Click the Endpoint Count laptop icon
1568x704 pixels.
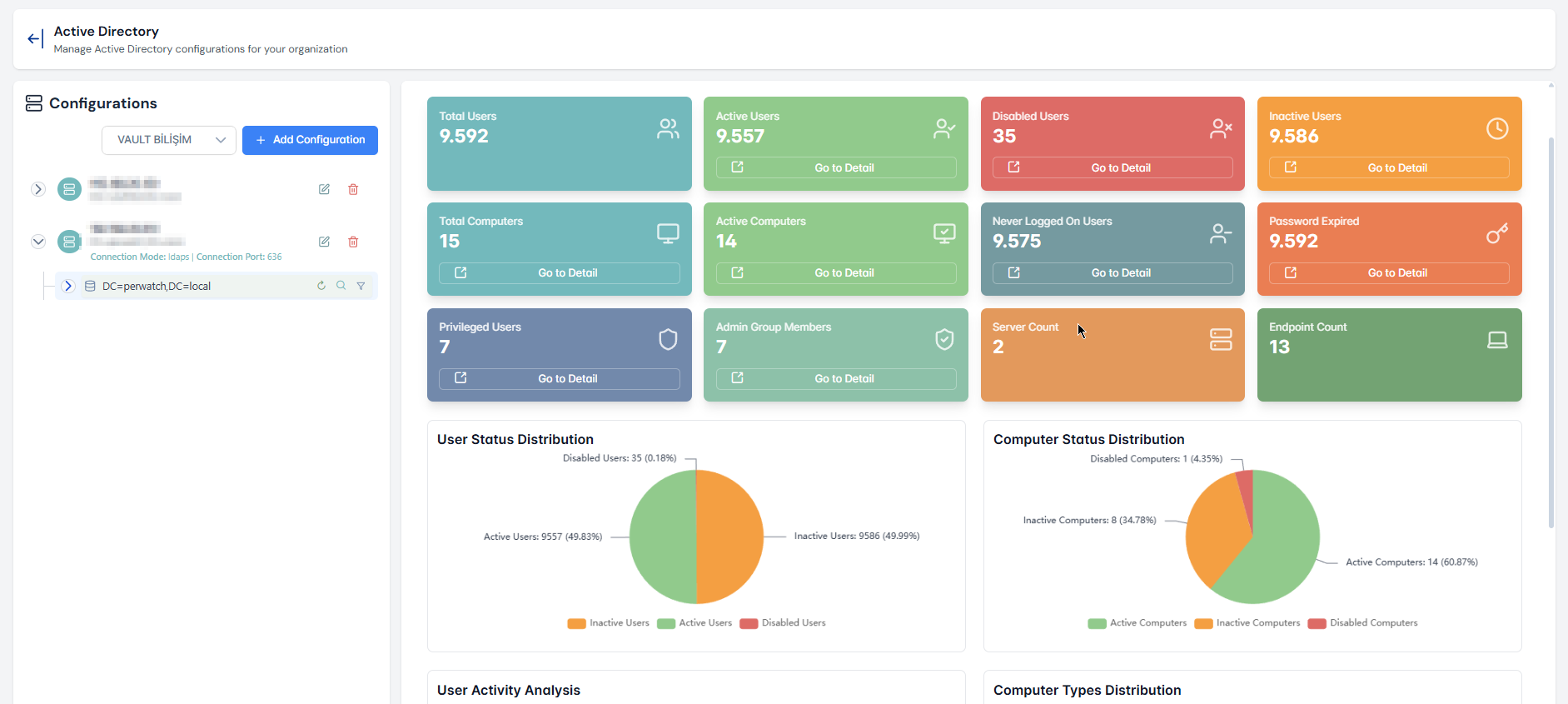coord(1497,339)
